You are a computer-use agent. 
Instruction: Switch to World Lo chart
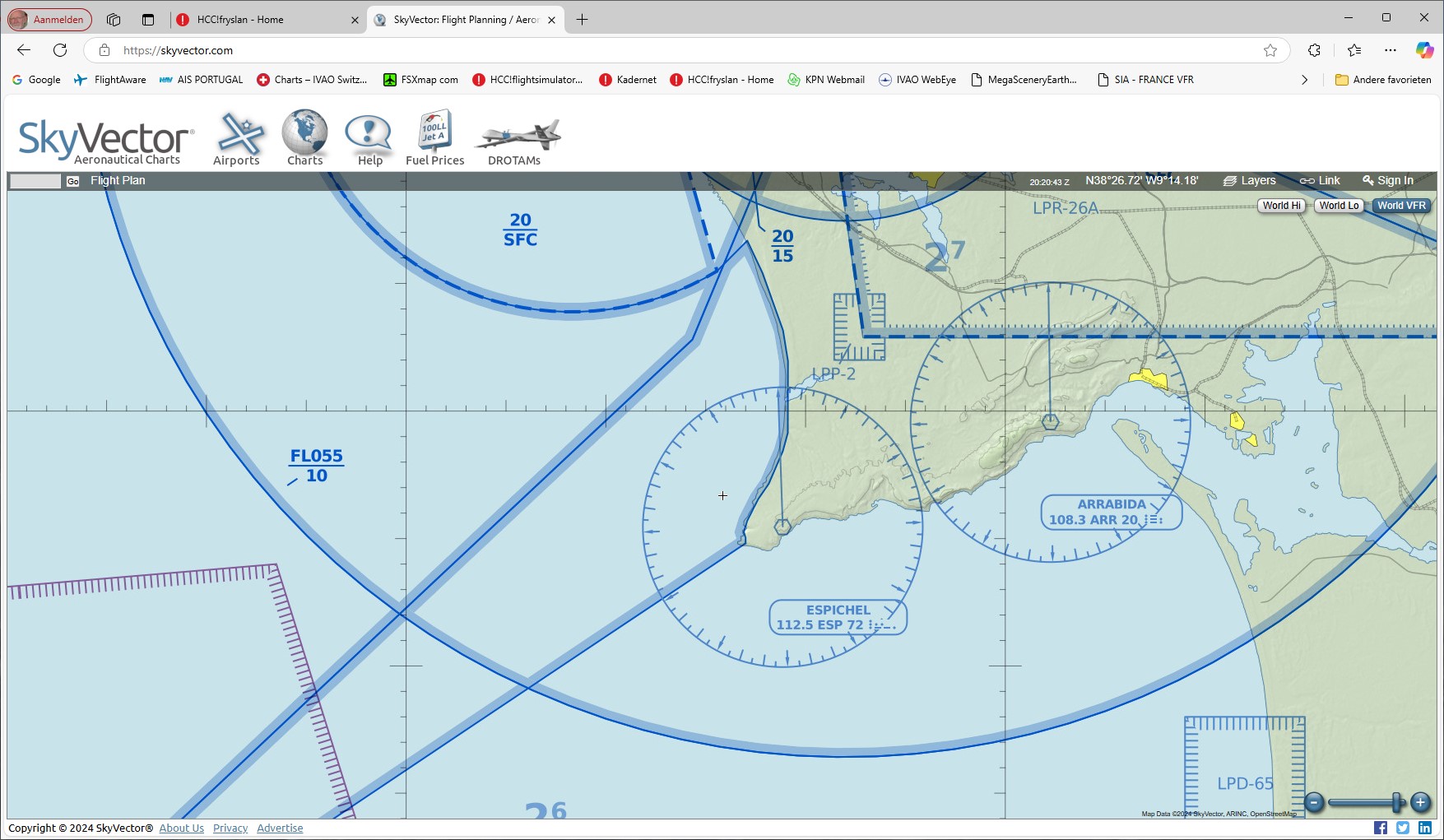[1339, 206]
